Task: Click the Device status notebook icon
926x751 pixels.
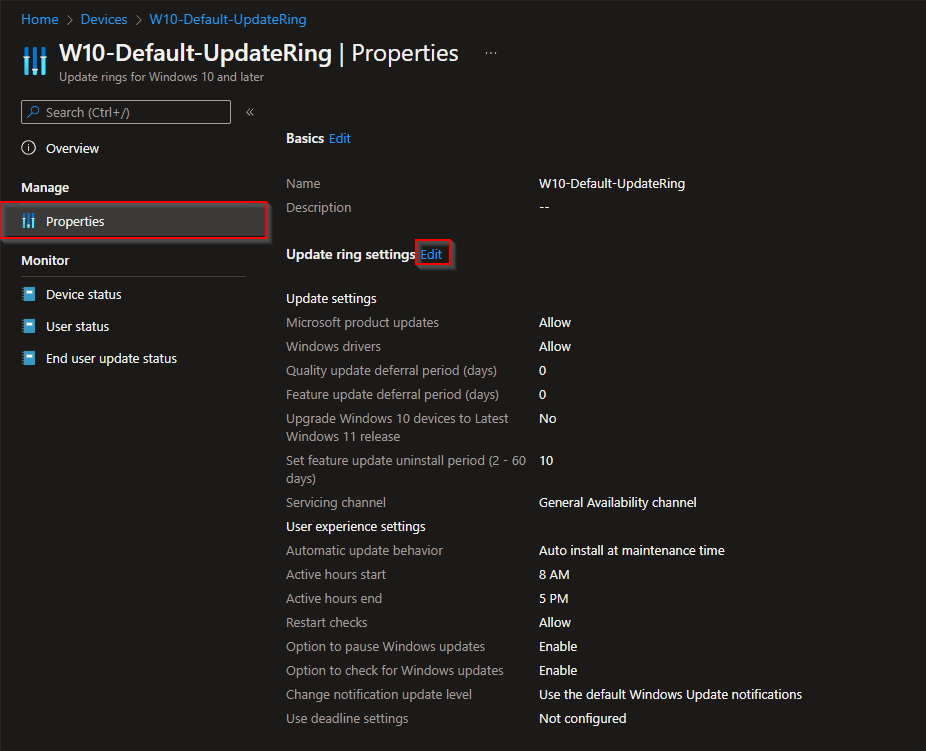Action: (x=29, y=294)
